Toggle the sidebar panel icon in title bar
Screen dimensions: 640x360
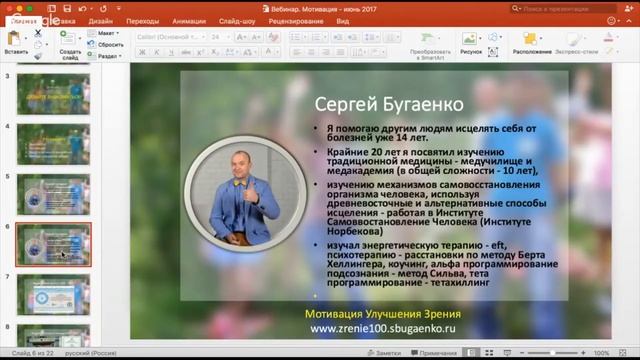click(51, 9)
